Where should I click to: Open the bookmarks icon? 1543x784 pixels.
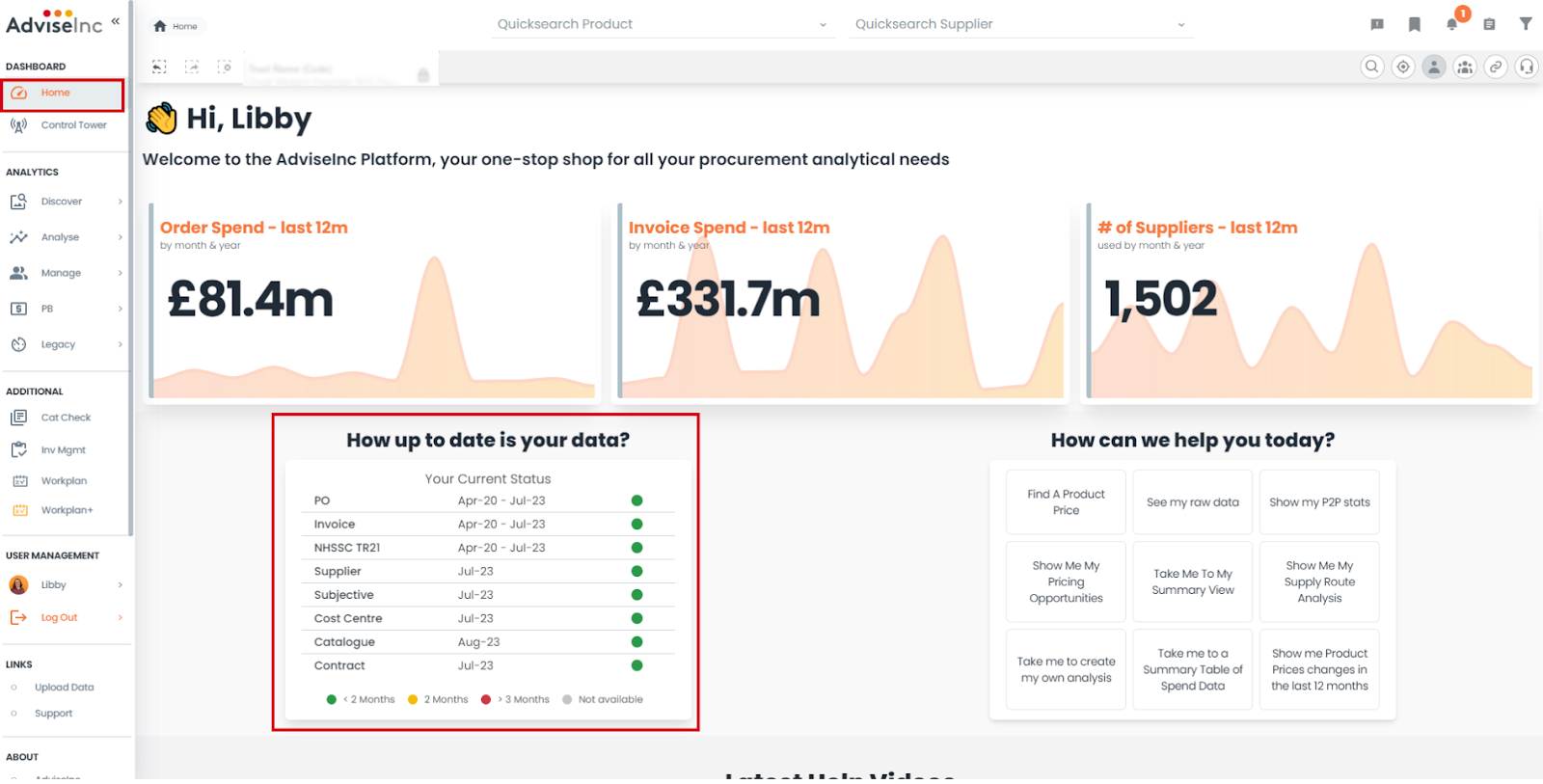(x=1415, y=24)
